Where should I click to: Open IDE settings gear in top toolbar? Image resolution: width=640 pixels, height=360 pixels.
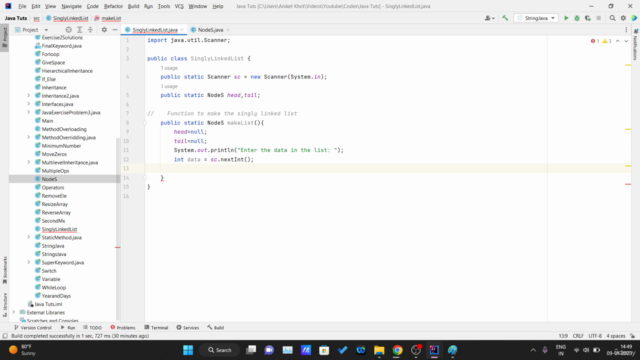623,18
